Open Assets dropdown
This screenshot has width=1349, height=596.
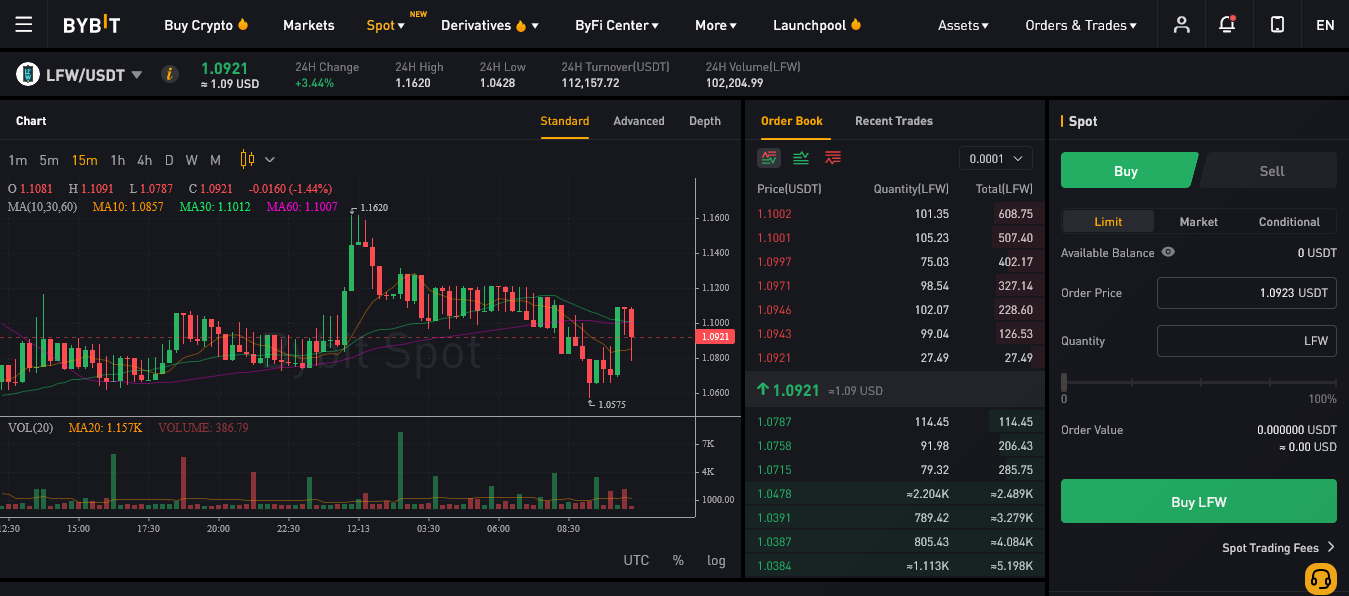963,25
